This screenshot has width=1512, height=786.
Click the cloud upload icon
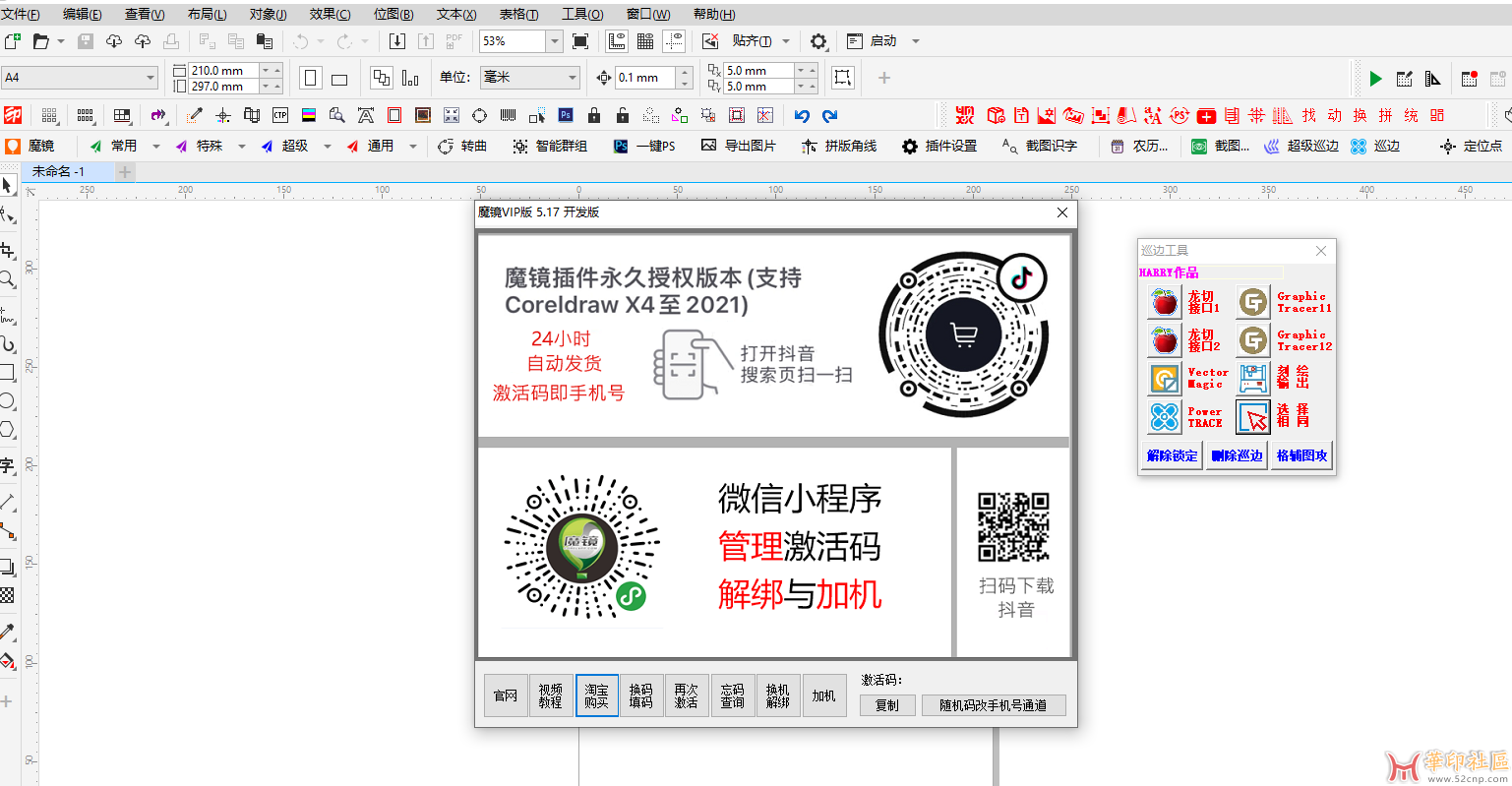[x=143, y=41]
